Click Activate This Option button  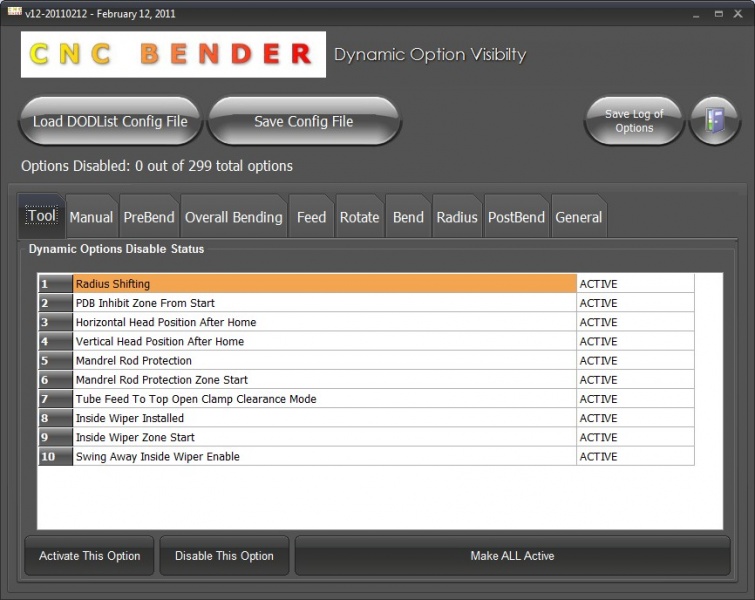click(90, 556)
